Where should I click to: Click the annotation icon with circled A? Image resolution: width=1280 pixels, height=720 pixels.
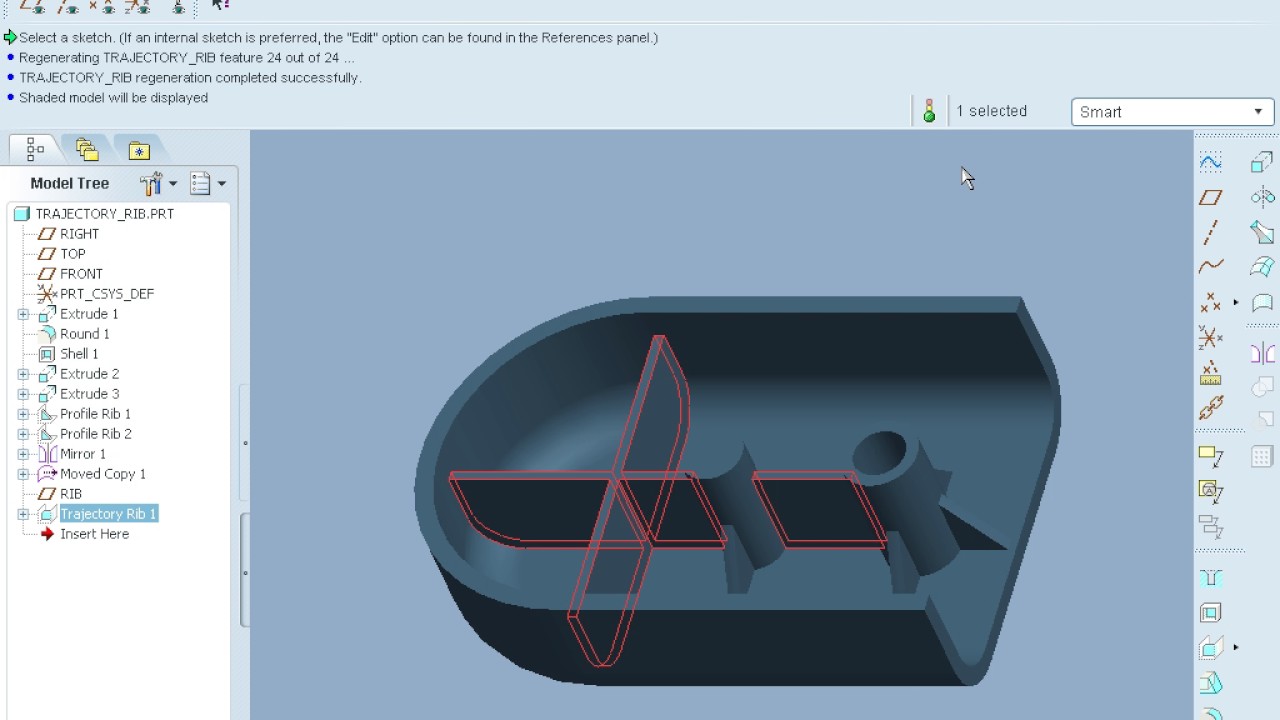click(1211, 490)
